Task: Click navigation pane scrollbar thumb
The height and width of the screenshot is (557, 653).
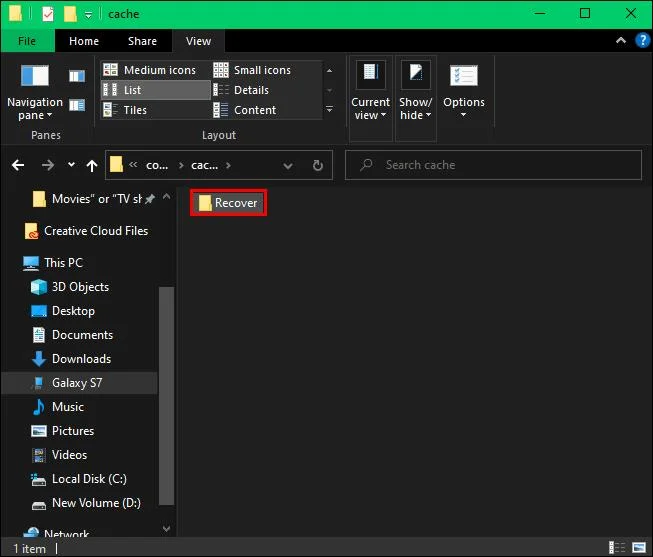Action: (x=167, y=396)
